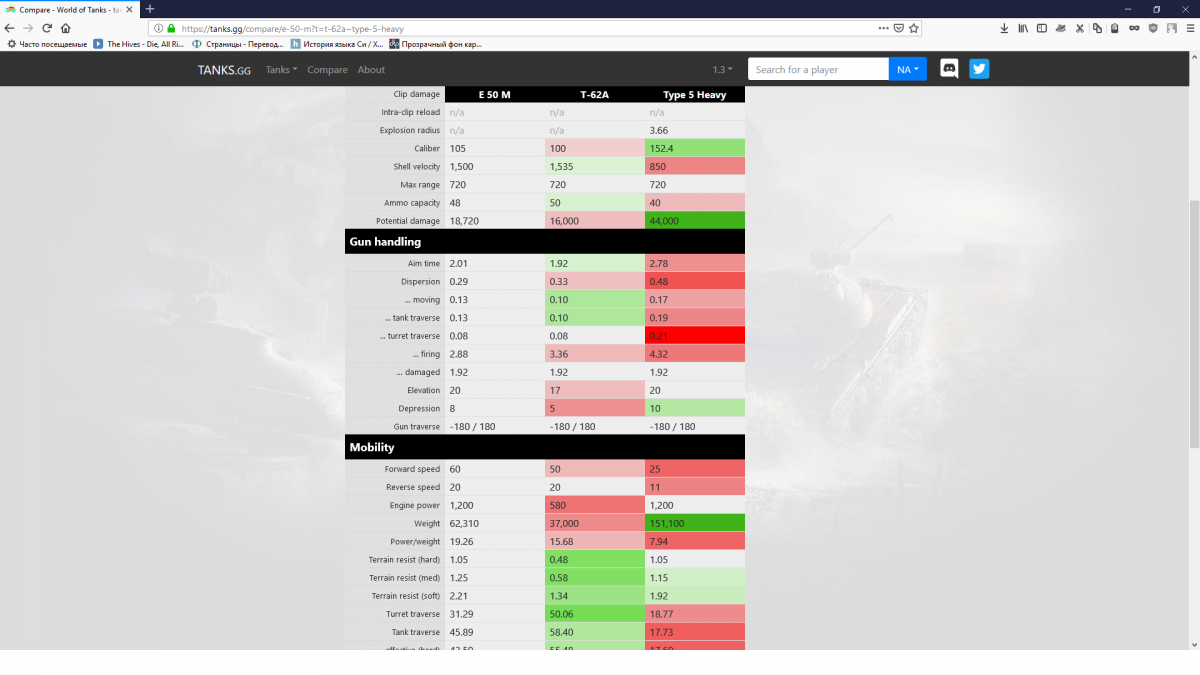Click the T-62A column header
1200x675 pixels.
[x=594, y=94]
